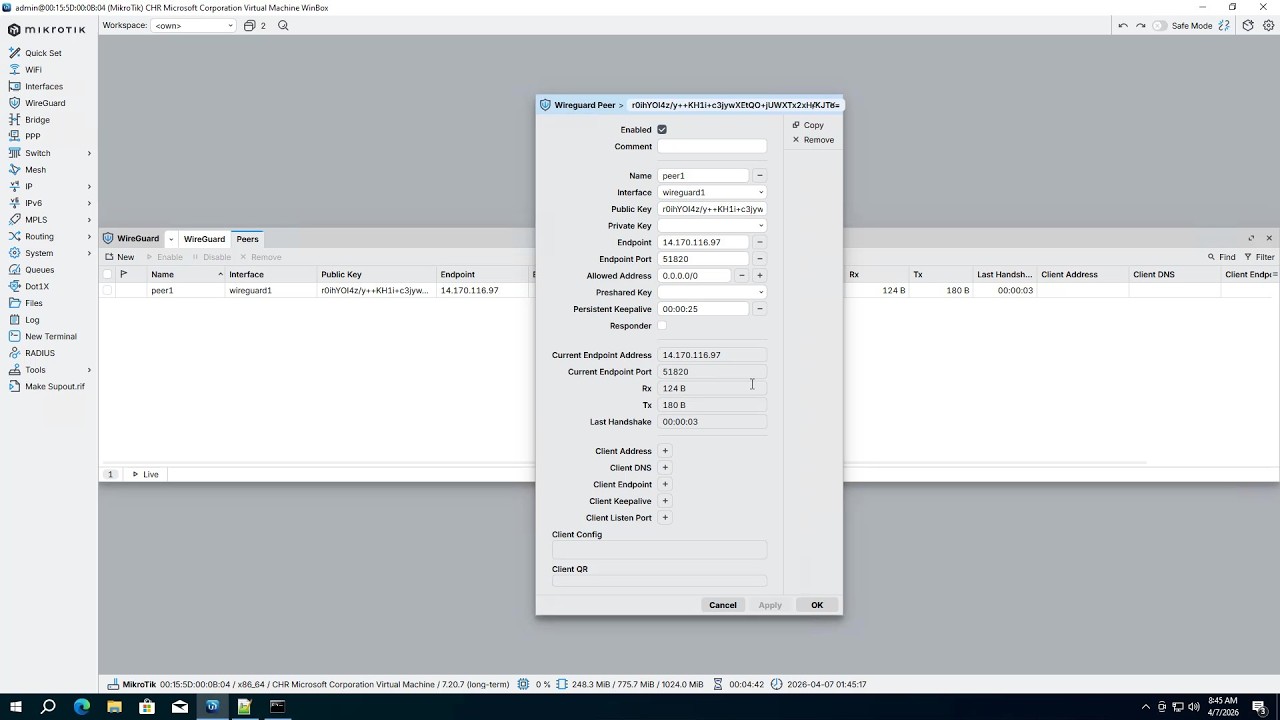This screenshot has height=720, width=1280.
Task: Open Interfaces in sidebar
Action: click(x=44, y=86)
